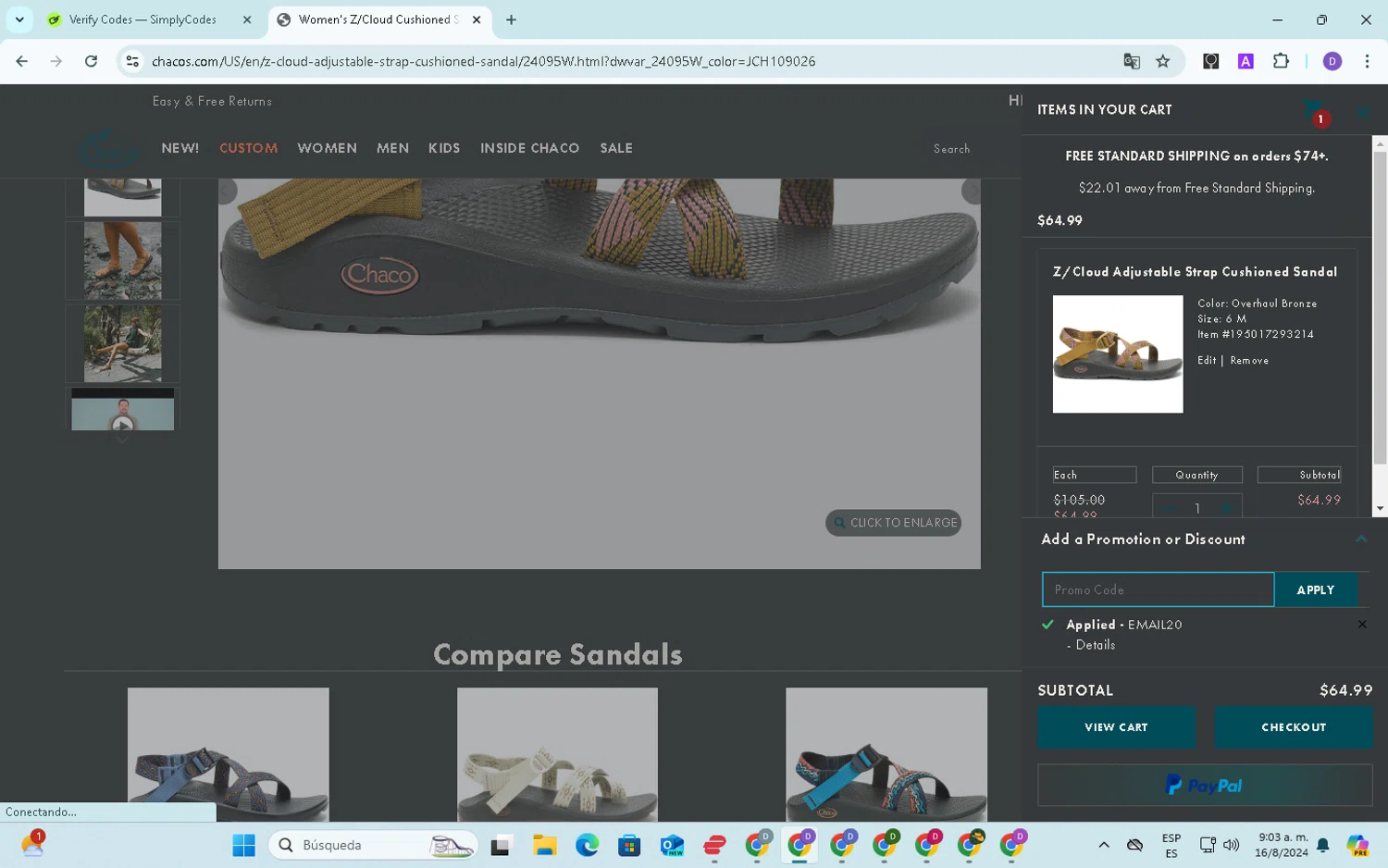Screen dimensions: 1388x868
Task: Click the site Search field
Action: click(951, 149)
